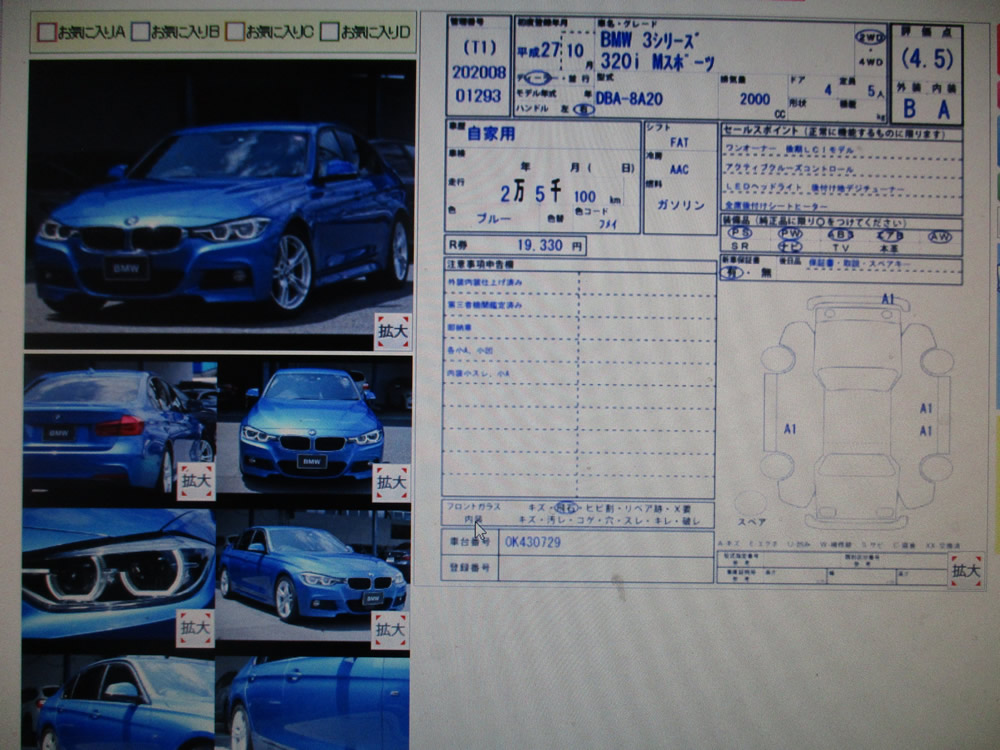Click 拡大 icon on the rear view photo
The width and height of the screenshot is (1000, 750).
(x=196, y=481)
